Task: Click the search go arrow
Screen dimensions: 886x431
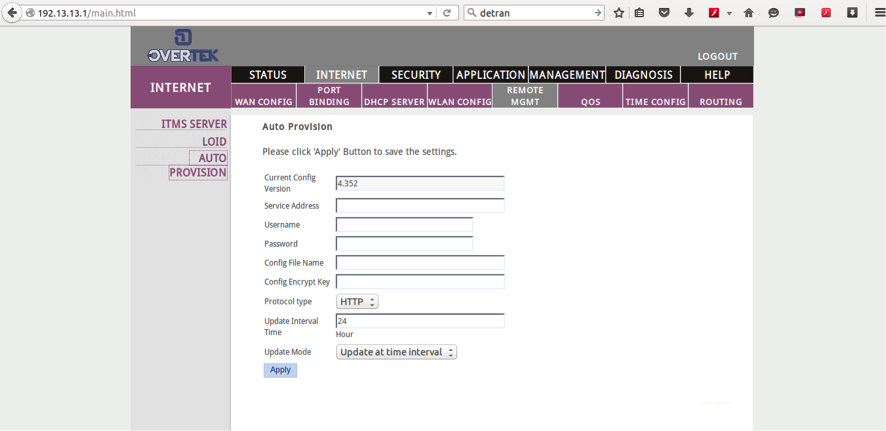Action: (x=598, y=12)
